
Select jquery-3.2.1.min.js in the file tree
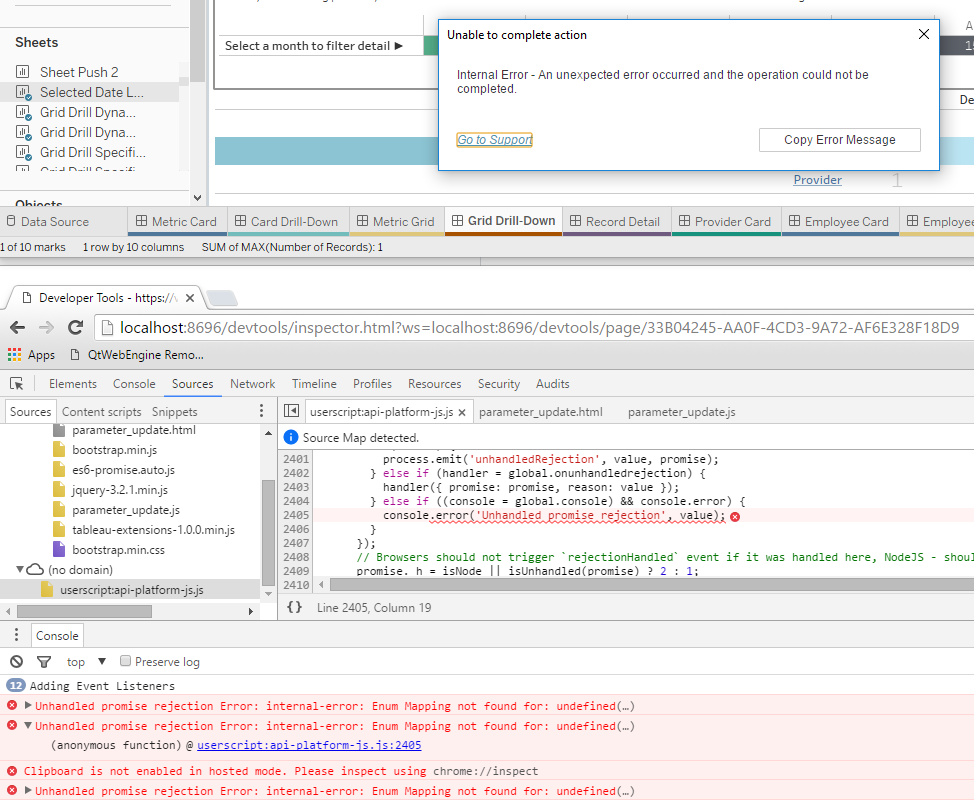point(120,489)
